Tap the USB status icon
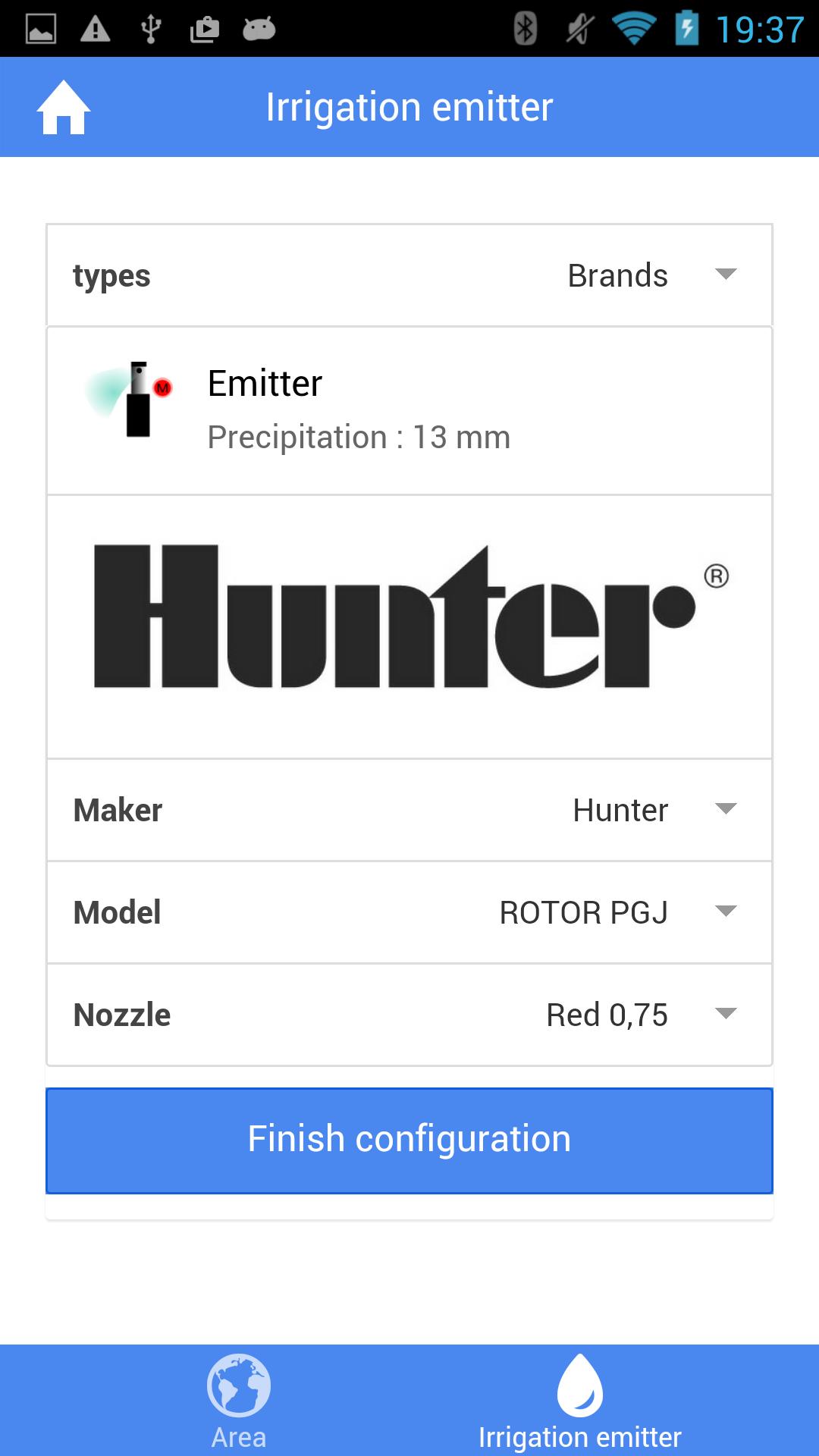The width and height of the screenshot is (819, 1456). point(150,29)
